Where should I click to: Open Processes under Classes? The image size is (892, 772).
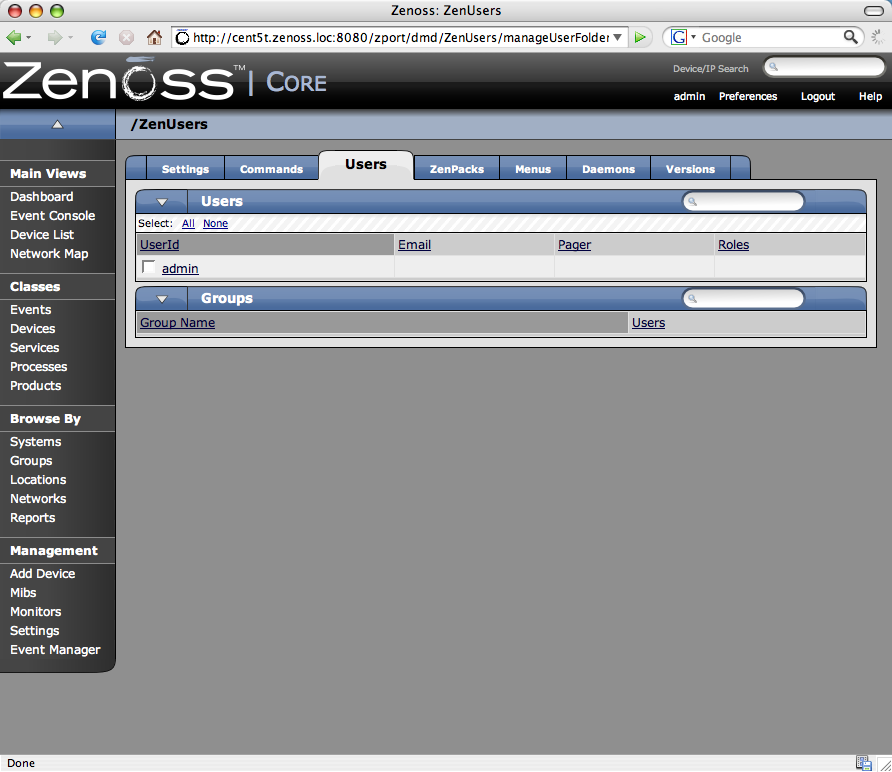pyautogui.click(x=38, y=366)
